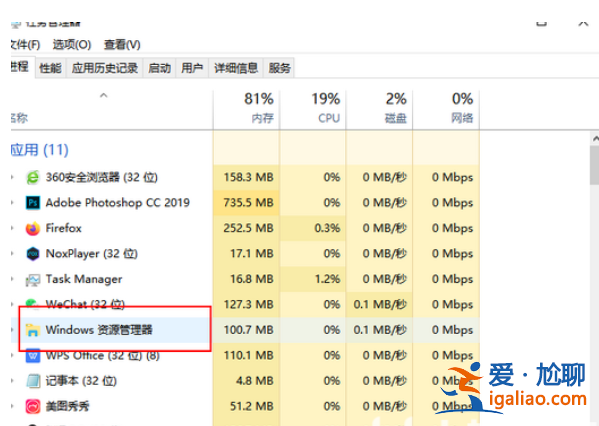The height and width of the screenshot is (426, 599).
Task: Switch to the 服务 tab
Action: pos(279,68)
